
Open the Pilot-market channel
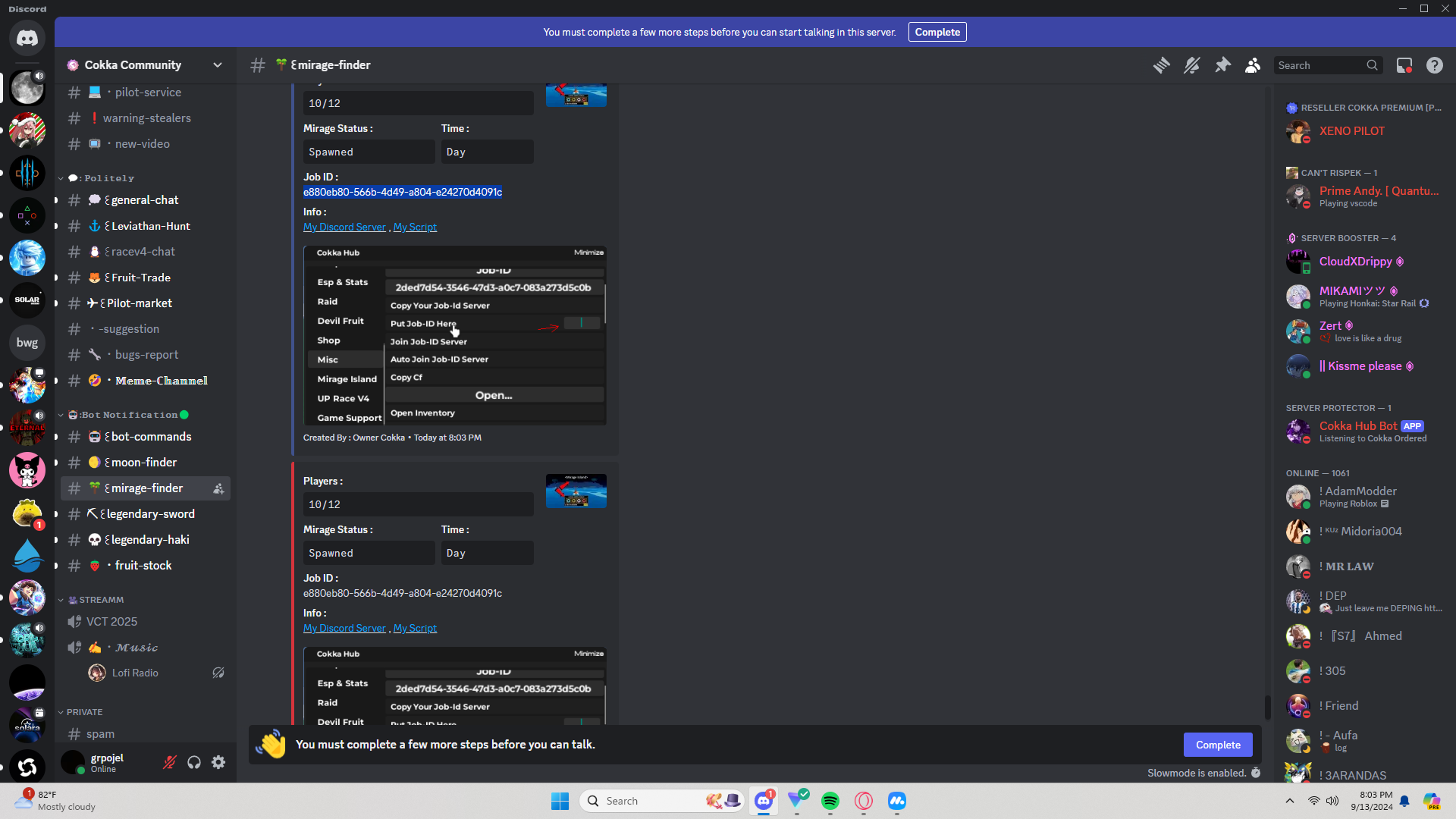click(x=146, y=303)
